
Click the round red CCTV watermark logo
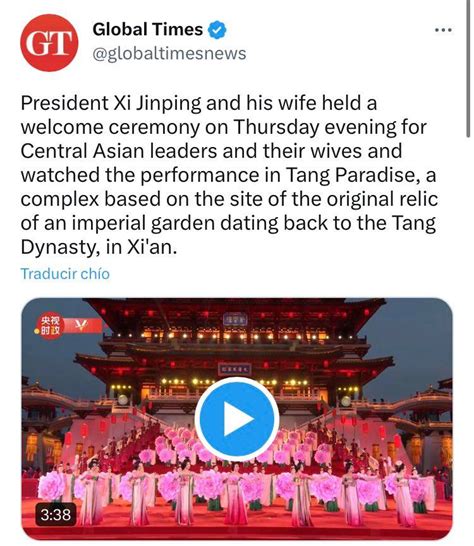50,326
